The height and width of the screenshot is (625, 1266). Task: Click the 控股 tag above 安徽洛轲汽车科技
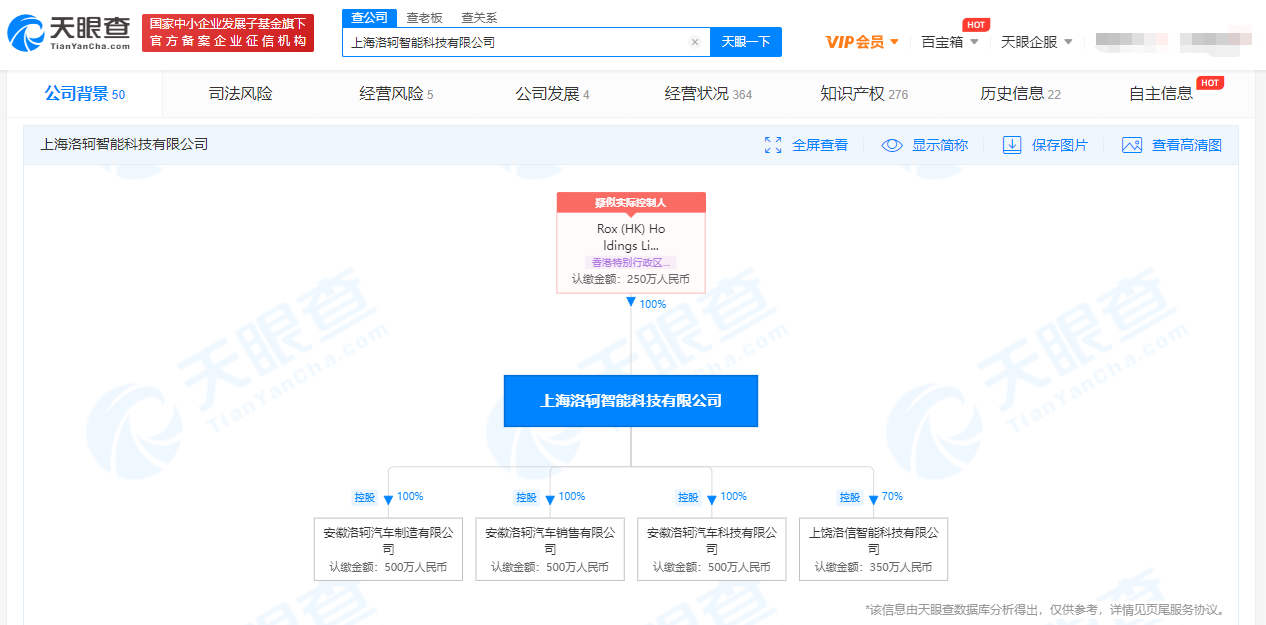point(688,497)
